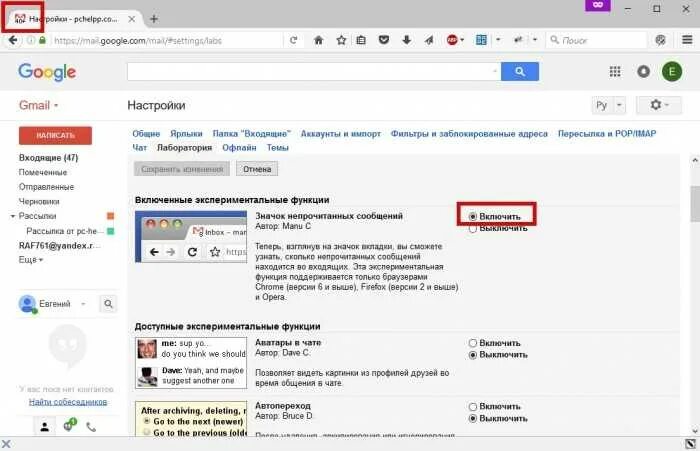700x451 pixels.
Task: Open the Hangouts conversations bubble tab
Action: click(x=69, y=425)
